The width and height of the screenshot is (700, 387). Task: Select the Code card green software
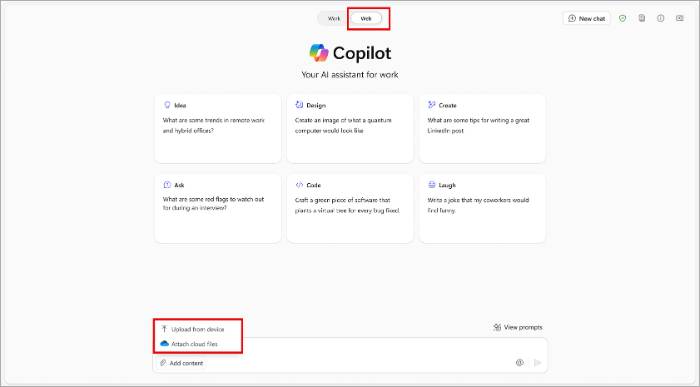(x=350, y=208)
